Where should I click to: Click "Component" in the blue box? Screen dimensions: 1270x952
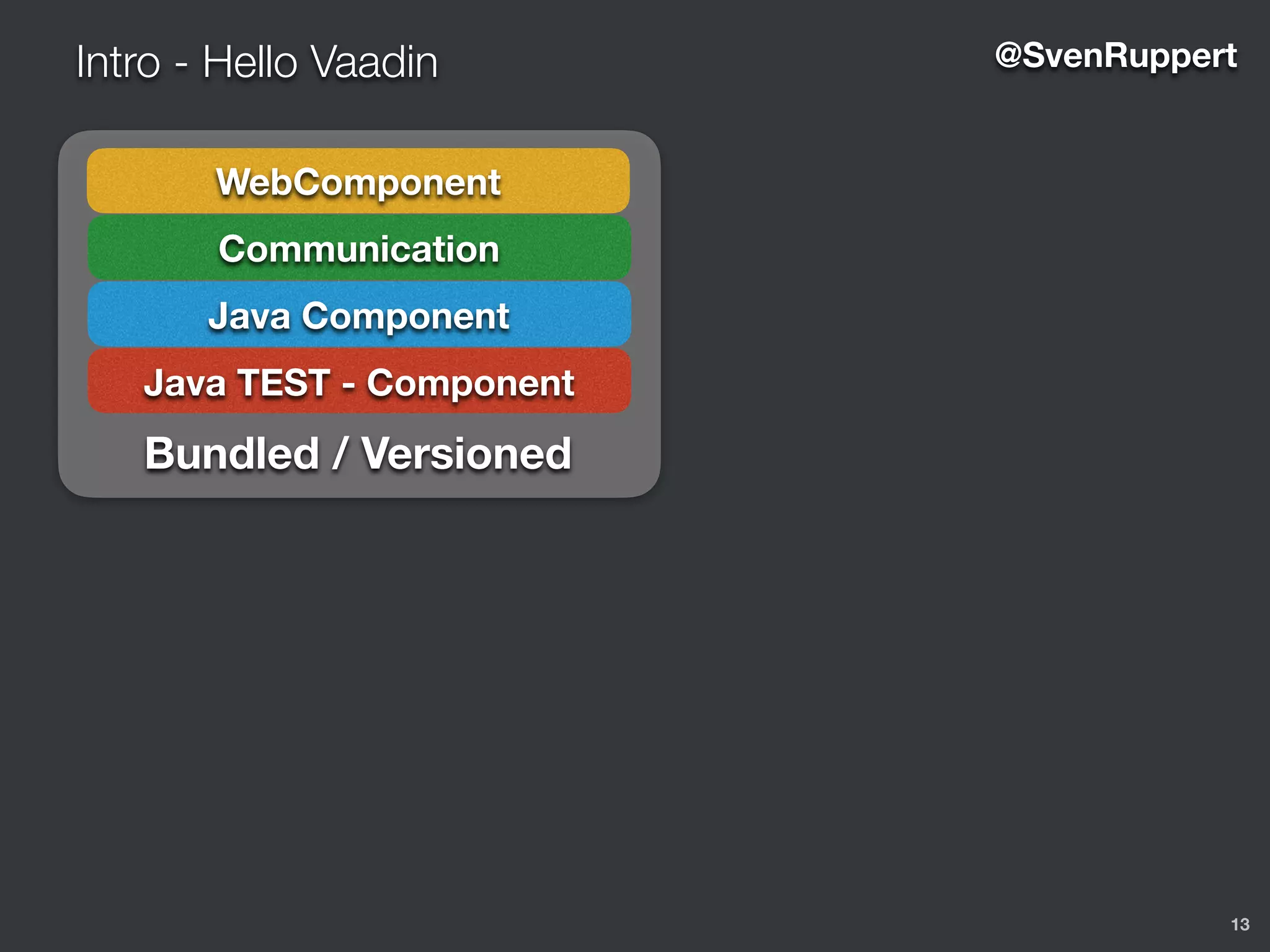[x=406, y=316]
